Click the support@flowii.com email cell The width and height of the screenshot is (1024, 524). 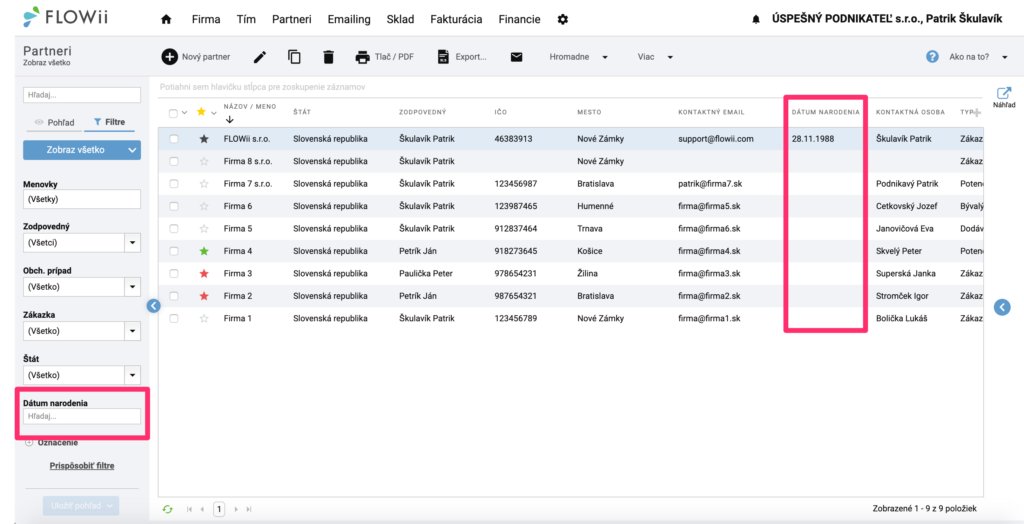[x=716, y=139]
